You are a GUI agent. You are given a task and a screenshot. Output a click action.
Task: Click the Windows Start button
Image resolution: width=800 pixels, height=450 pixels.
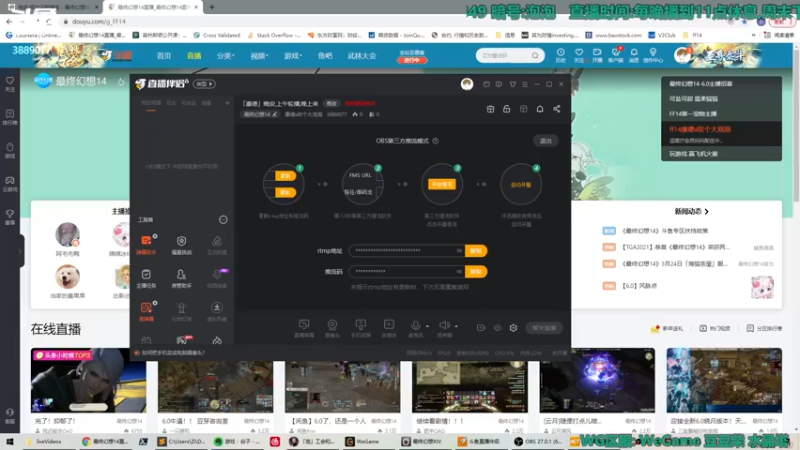click(9, 442)
